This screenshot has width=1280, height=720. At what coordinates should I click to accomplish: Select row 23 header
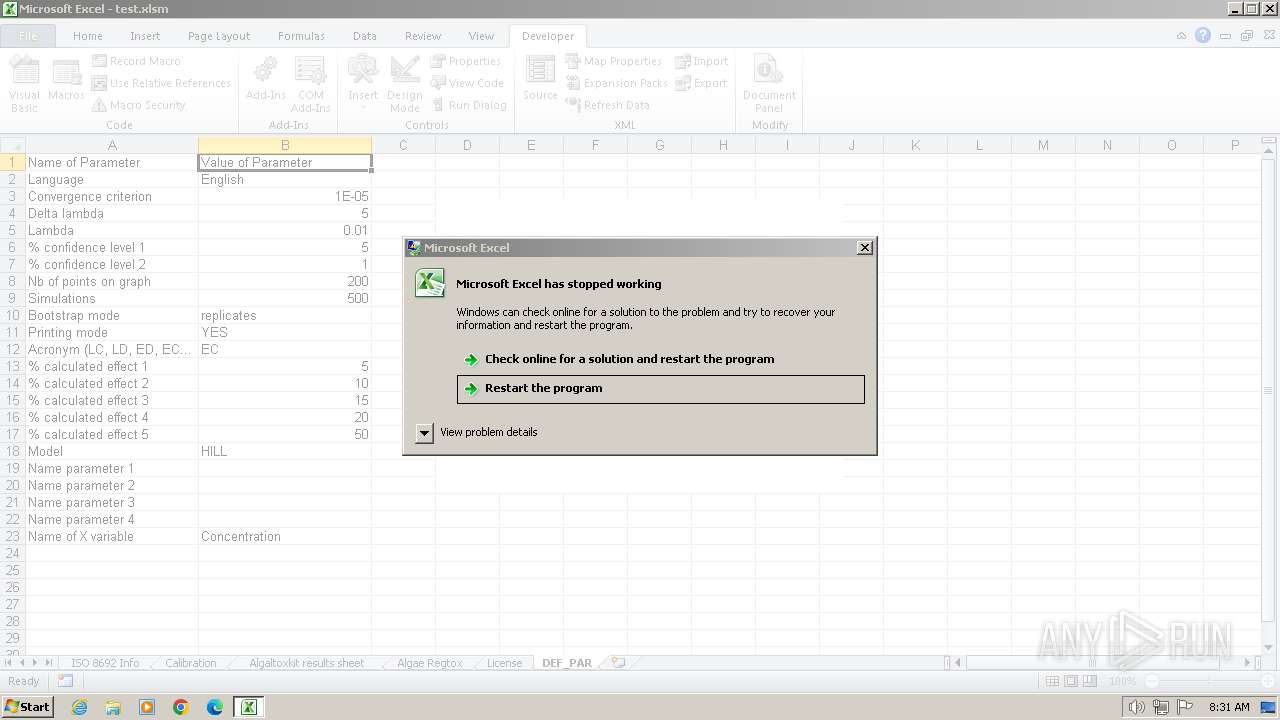pyautogui.click(x=13, y=536)
